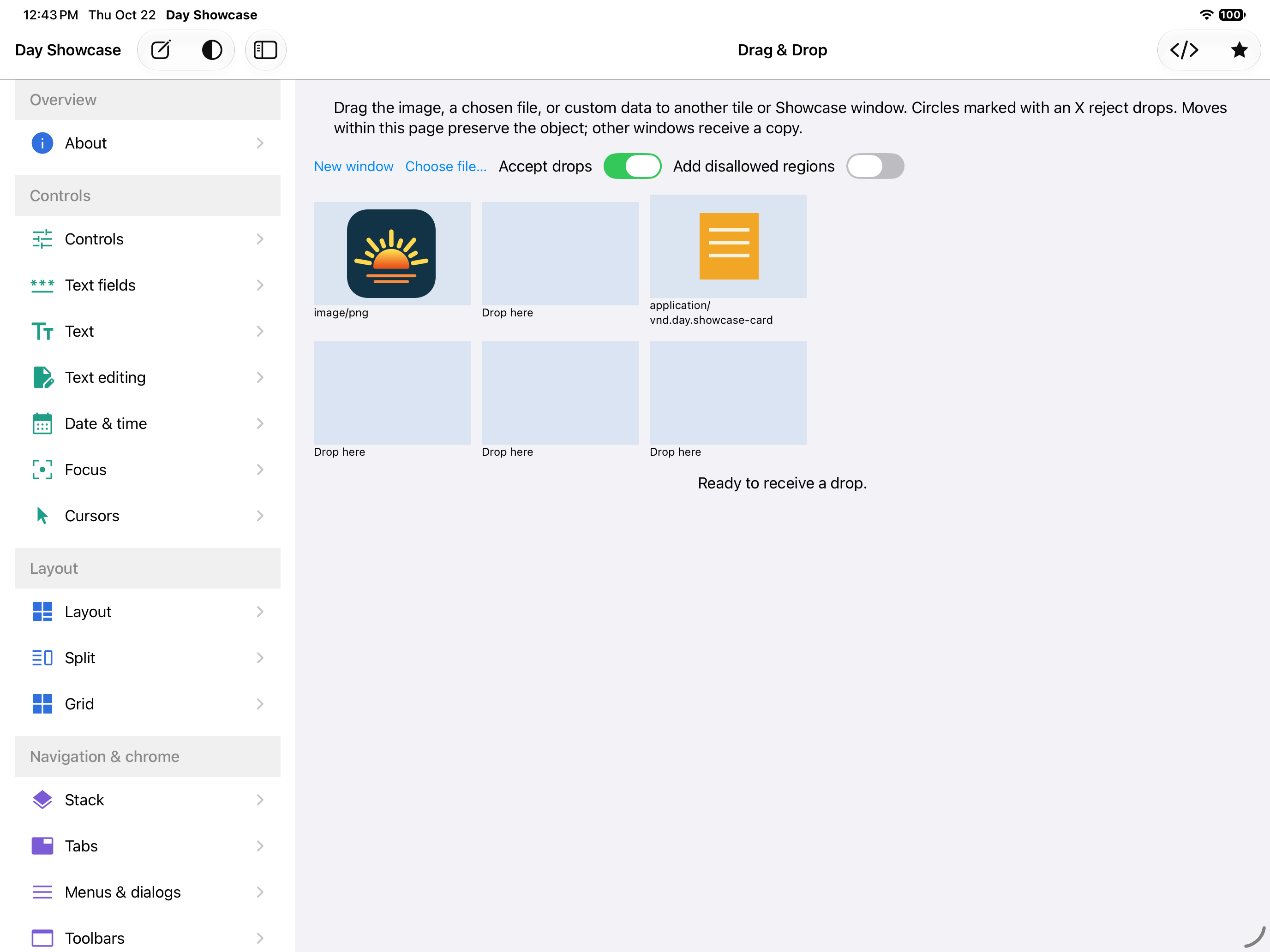Tap the compose/edit pencil icon
This screenshot has width=1270, height=952.
(161, 50)
